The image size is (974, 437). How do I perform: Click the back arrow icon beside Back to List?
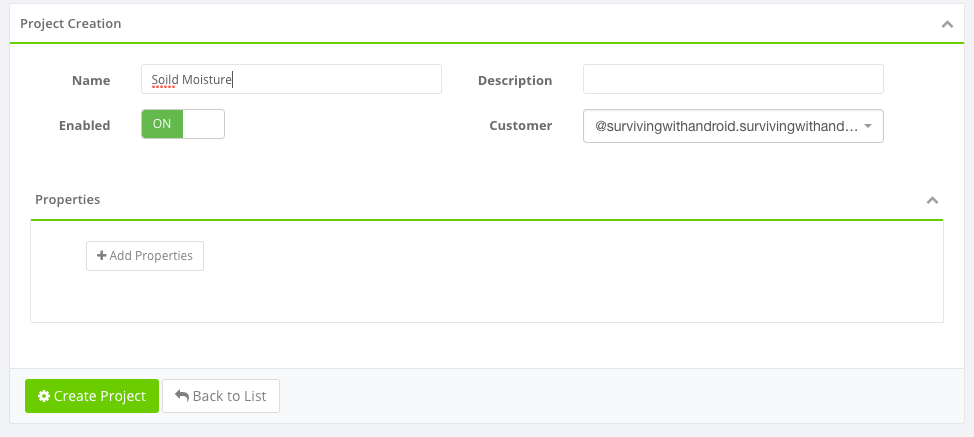click(x=182, y=396)
